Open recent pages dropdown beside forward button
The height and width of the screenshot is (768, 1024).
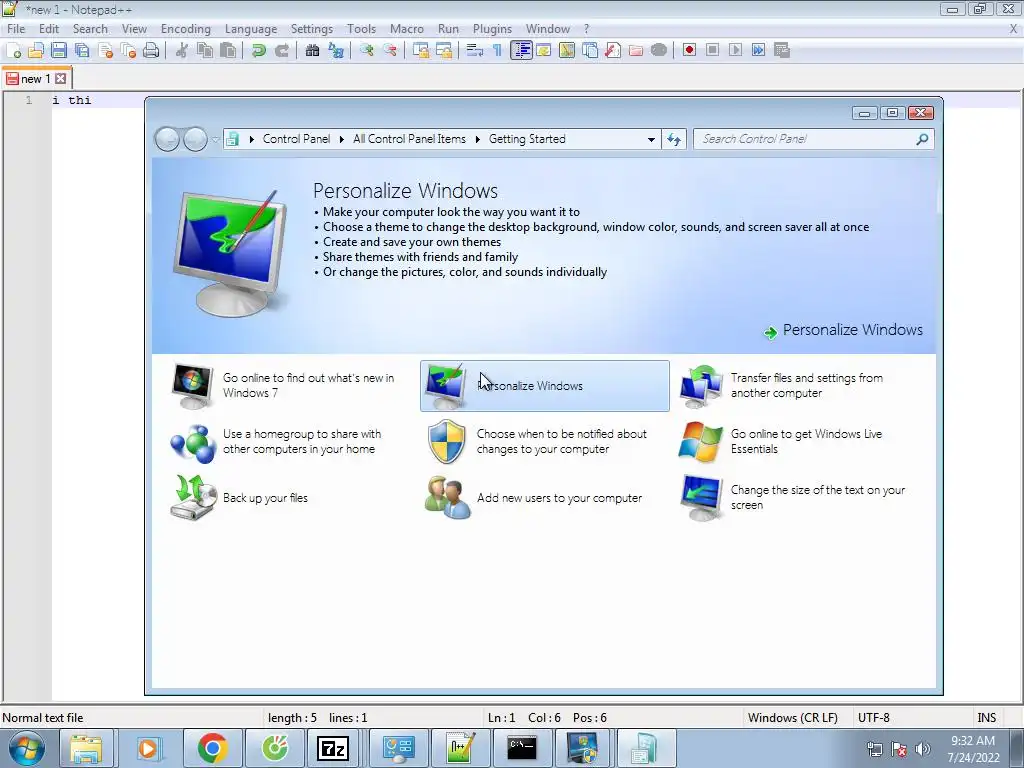(215, 139)
